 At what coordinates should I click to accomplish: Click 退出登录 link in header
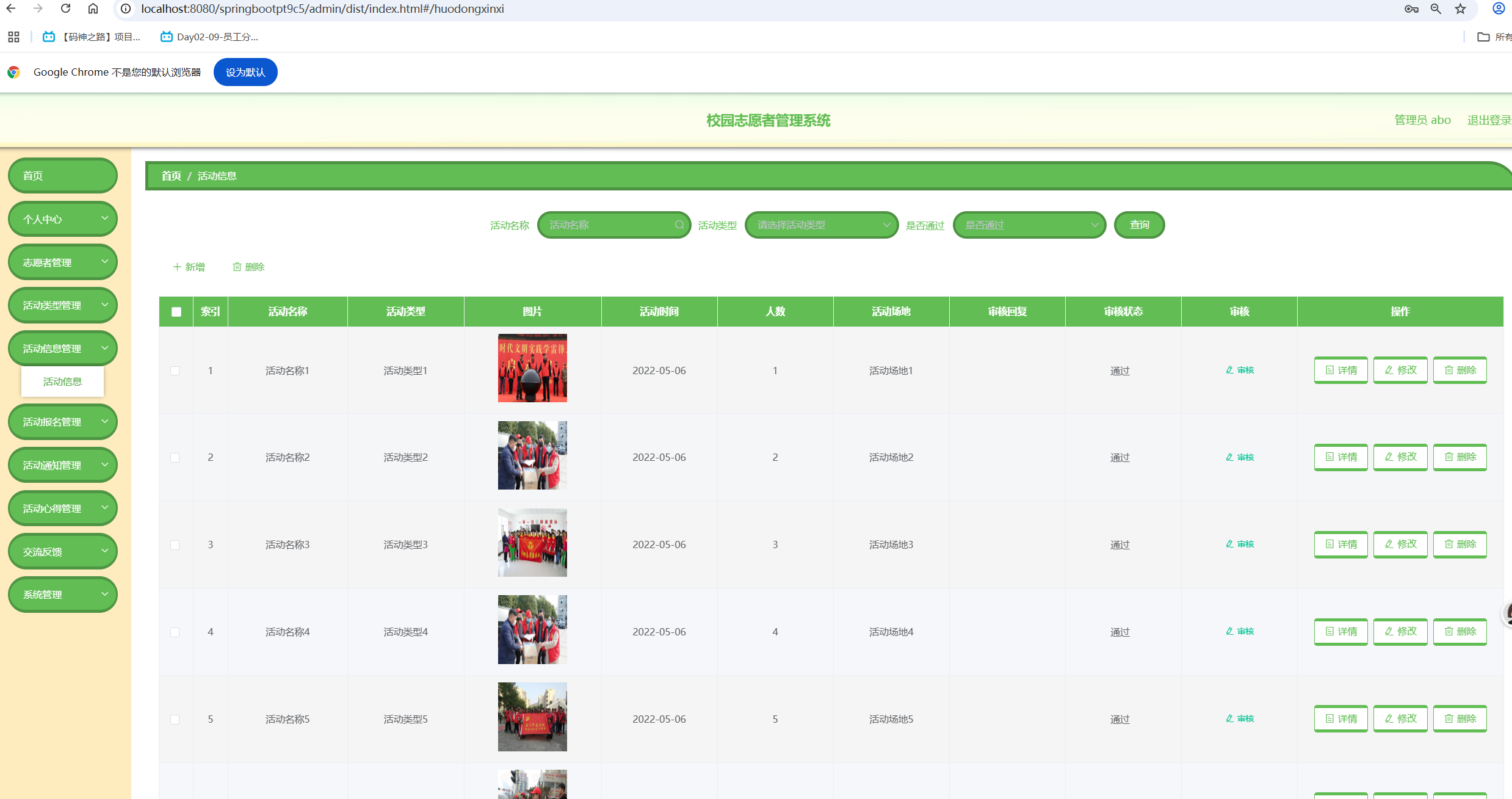pos(1488,120)
